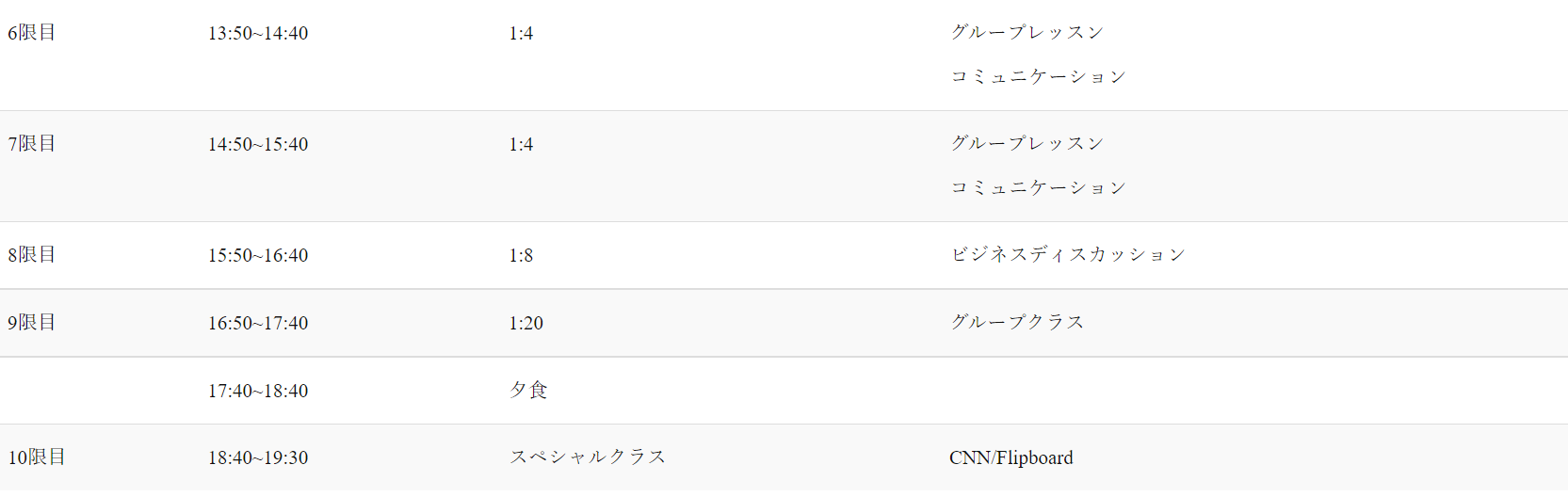This screenshot has height=497, width=1568.
Task: Click the 1:20 ratio cell
Action: pyautogui.click(x=525, y=323)
